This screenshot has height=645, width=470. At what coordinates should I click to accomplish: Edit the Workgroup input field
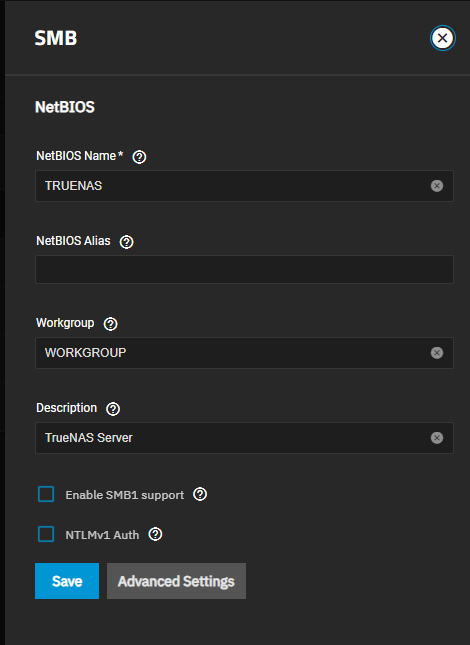coord(244,353)
